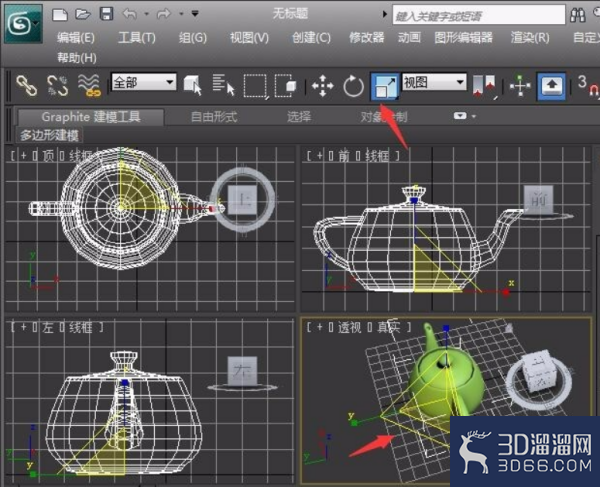Image resolution: width=600 pixels, height=487 pixels.
Task: Open Select by Name list
Action: point(223,85)
